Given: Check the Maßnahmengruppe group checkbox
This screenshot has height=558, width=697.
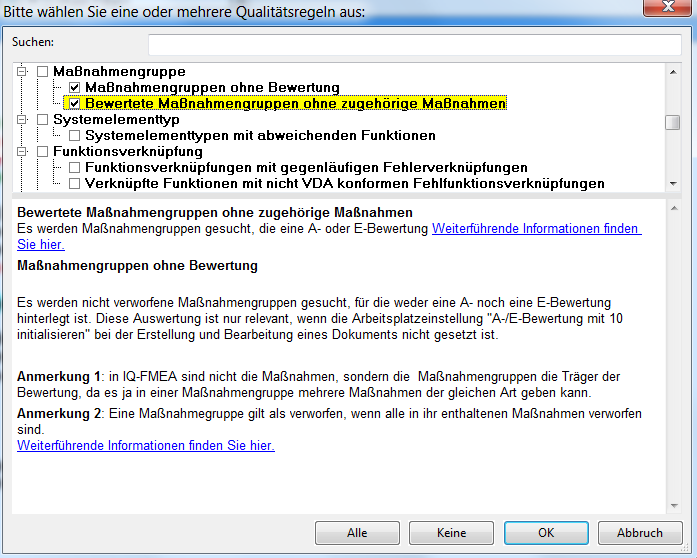Looking at the screenshot, I should coord(42,71).
